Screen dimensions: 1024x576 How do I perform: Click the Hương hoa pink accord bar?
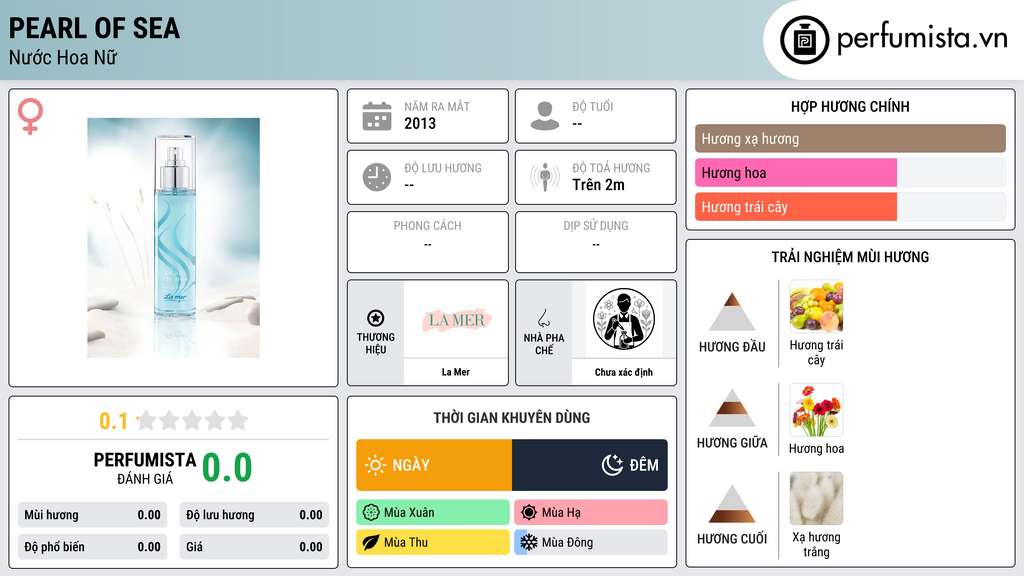(796, 173)
